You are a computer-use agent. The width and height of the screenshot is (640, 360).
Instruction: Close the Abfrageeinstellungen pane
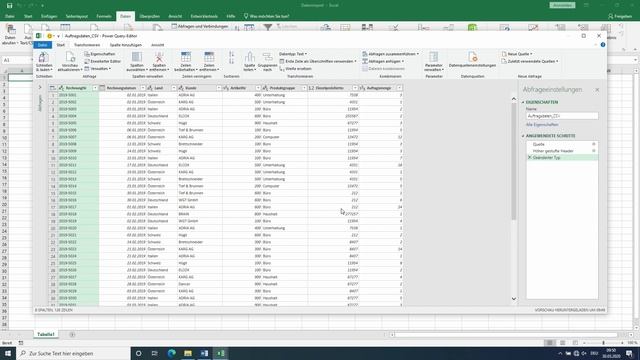tap(597, 90)
